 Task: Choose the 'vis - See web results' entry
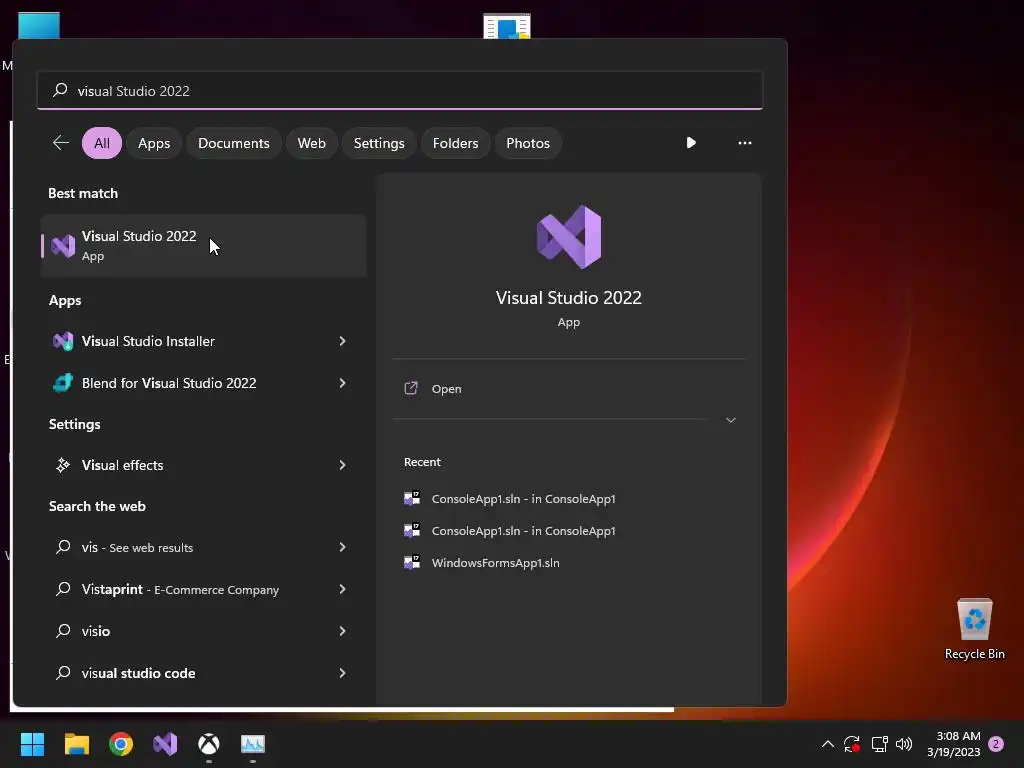point(203,547)
